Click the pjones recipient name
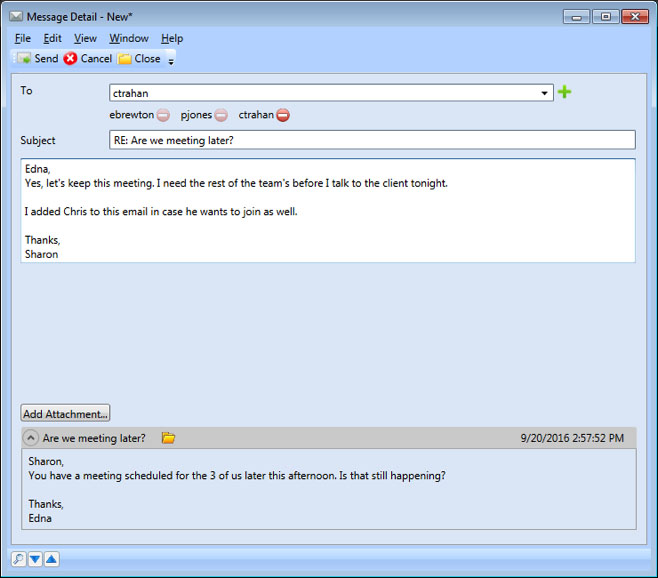 (x=196, y=115)
